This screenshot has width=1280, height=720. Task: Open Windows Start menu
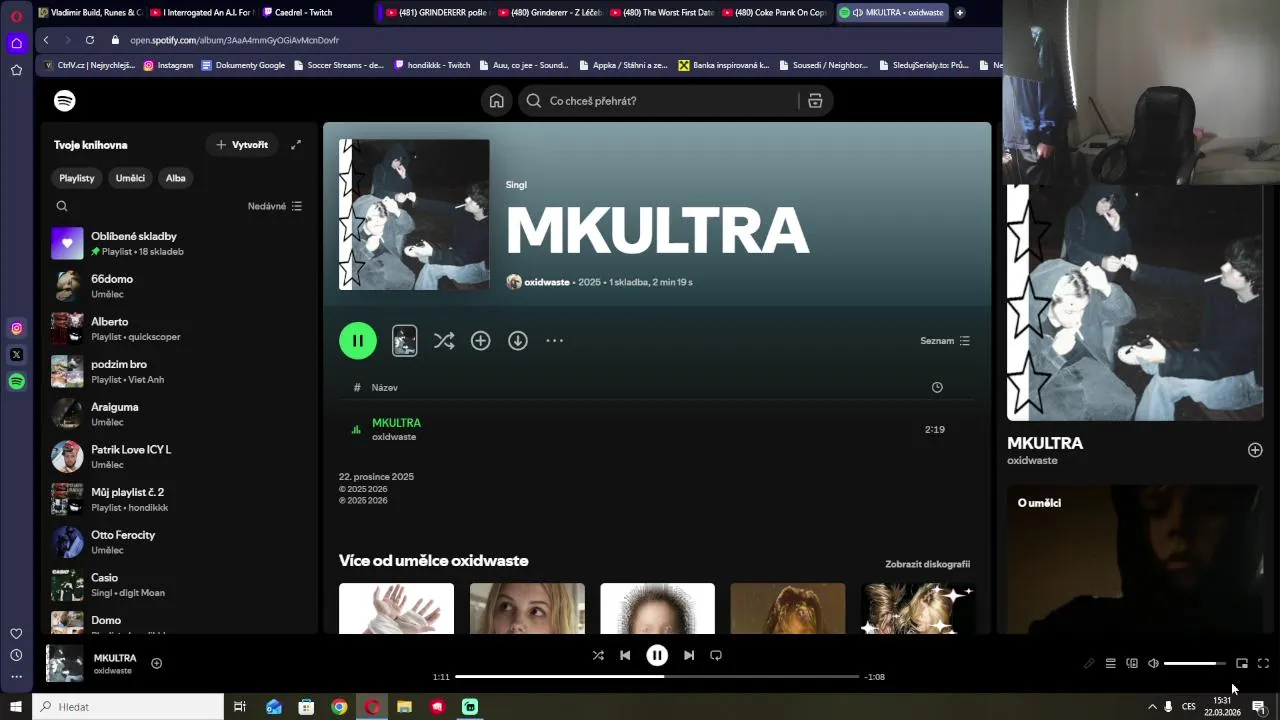(16, 707)
